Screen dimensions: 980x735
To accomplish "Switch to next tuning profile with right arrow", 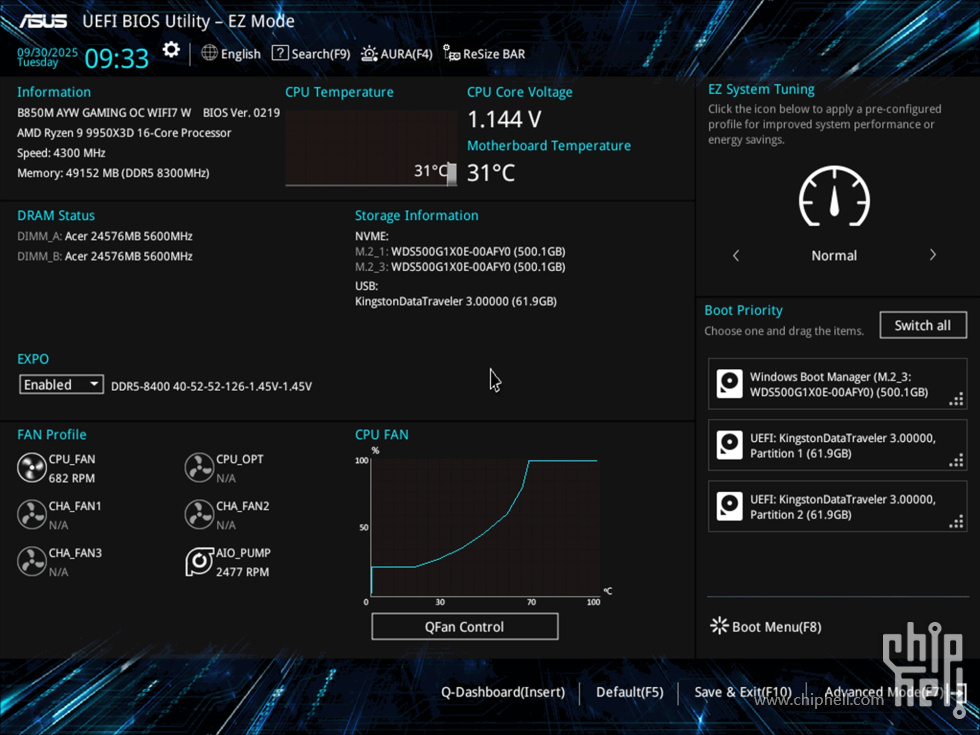I will click(932, 256).
